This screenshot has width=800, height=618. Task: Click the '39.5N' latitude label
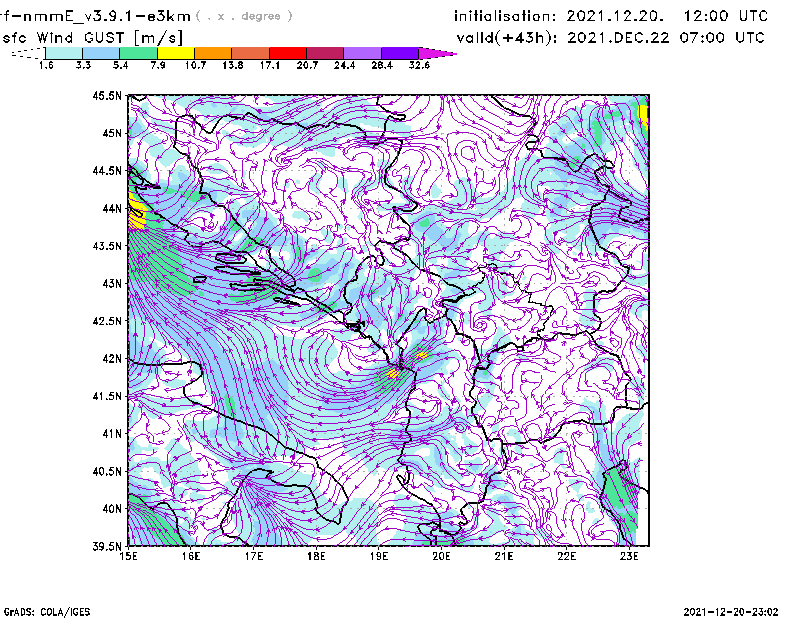pyautogui.click(x=107, y=546)
